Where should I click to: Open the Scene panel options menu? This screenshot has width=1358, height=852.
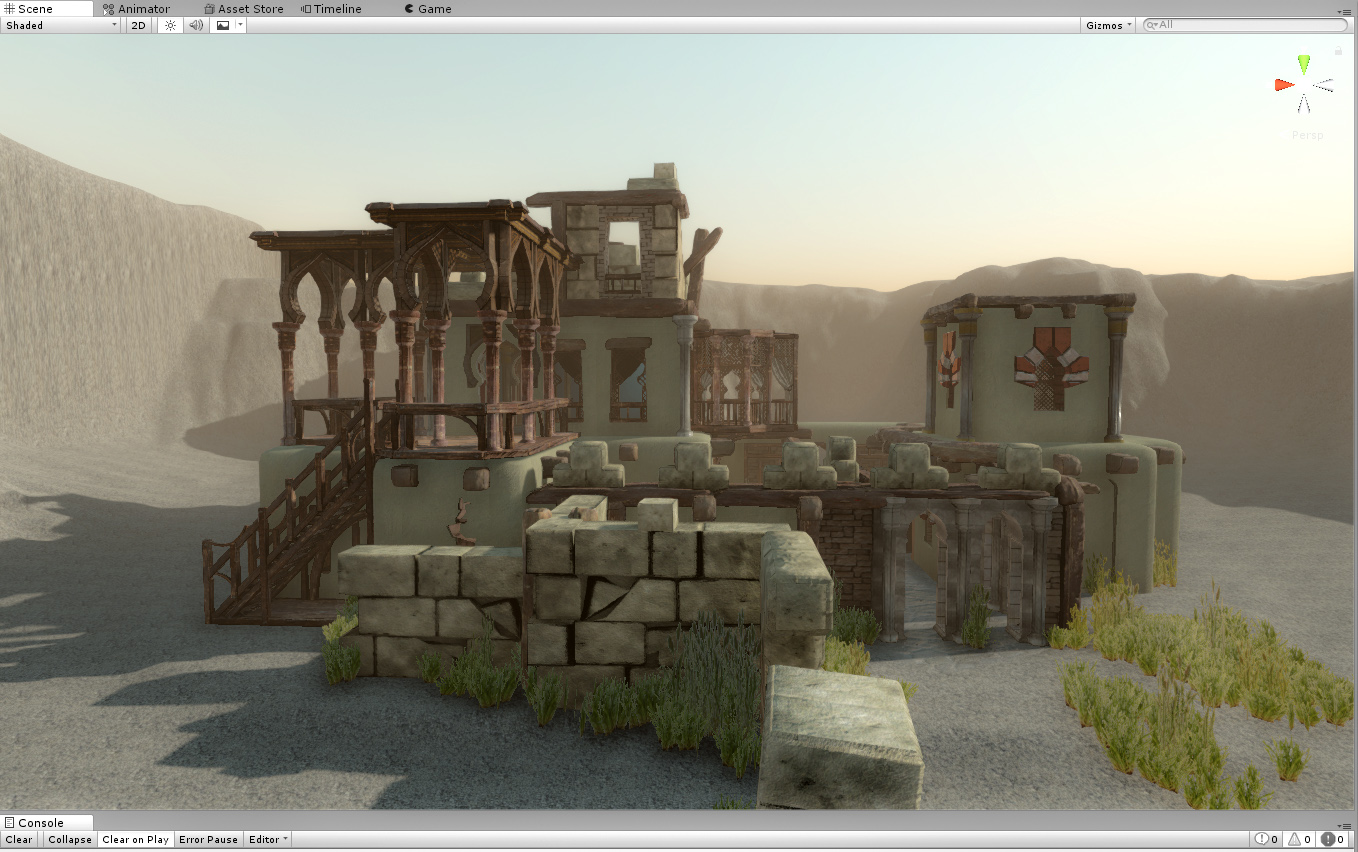pos(1346,10)
